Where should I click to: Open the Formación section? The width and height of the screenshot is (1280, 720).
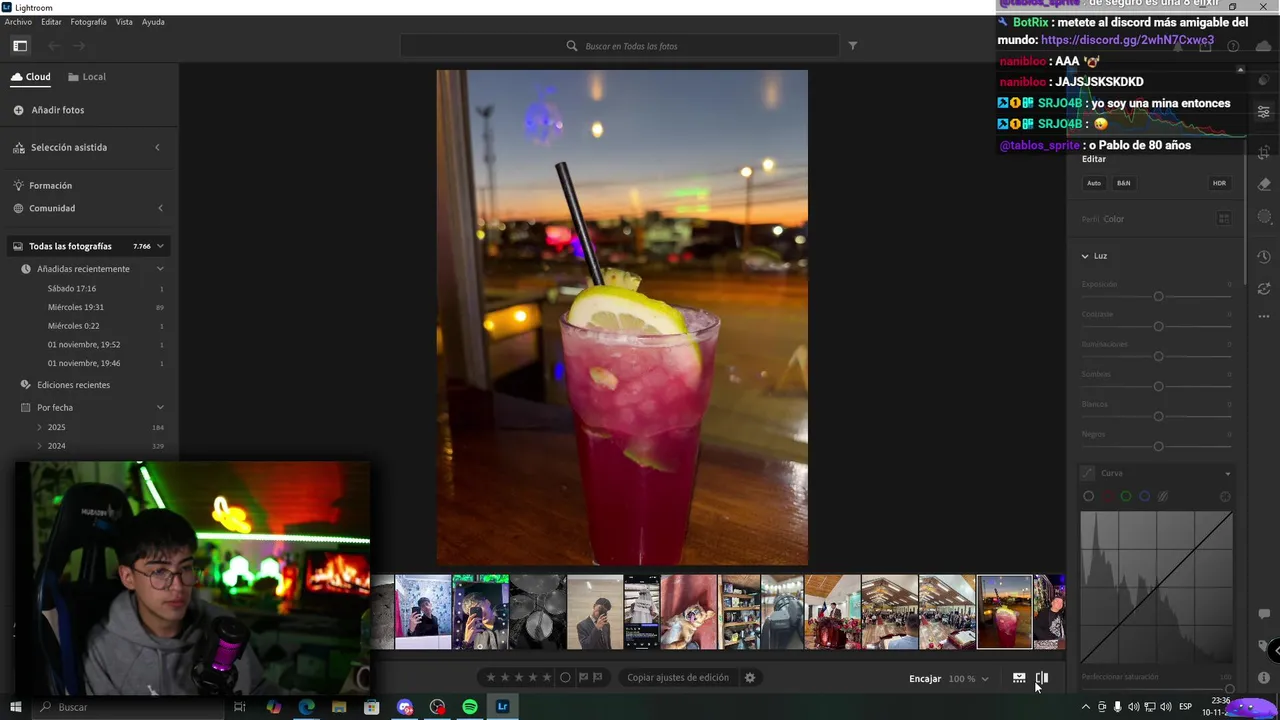(x=50, y=185)
